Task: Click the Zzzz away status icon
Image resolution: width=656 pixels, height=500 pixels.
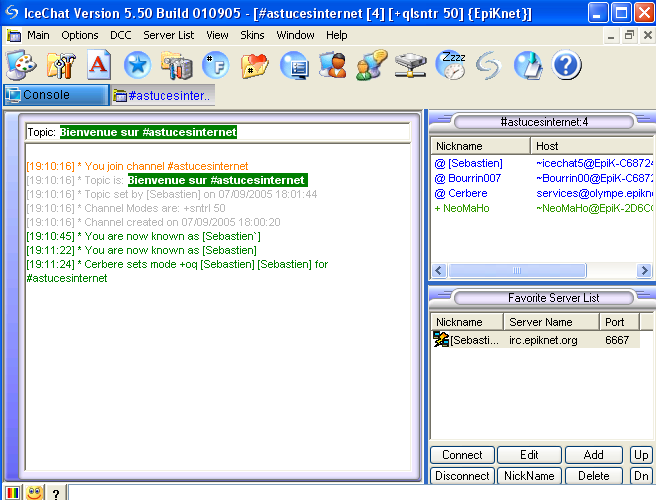Action: 451,65
